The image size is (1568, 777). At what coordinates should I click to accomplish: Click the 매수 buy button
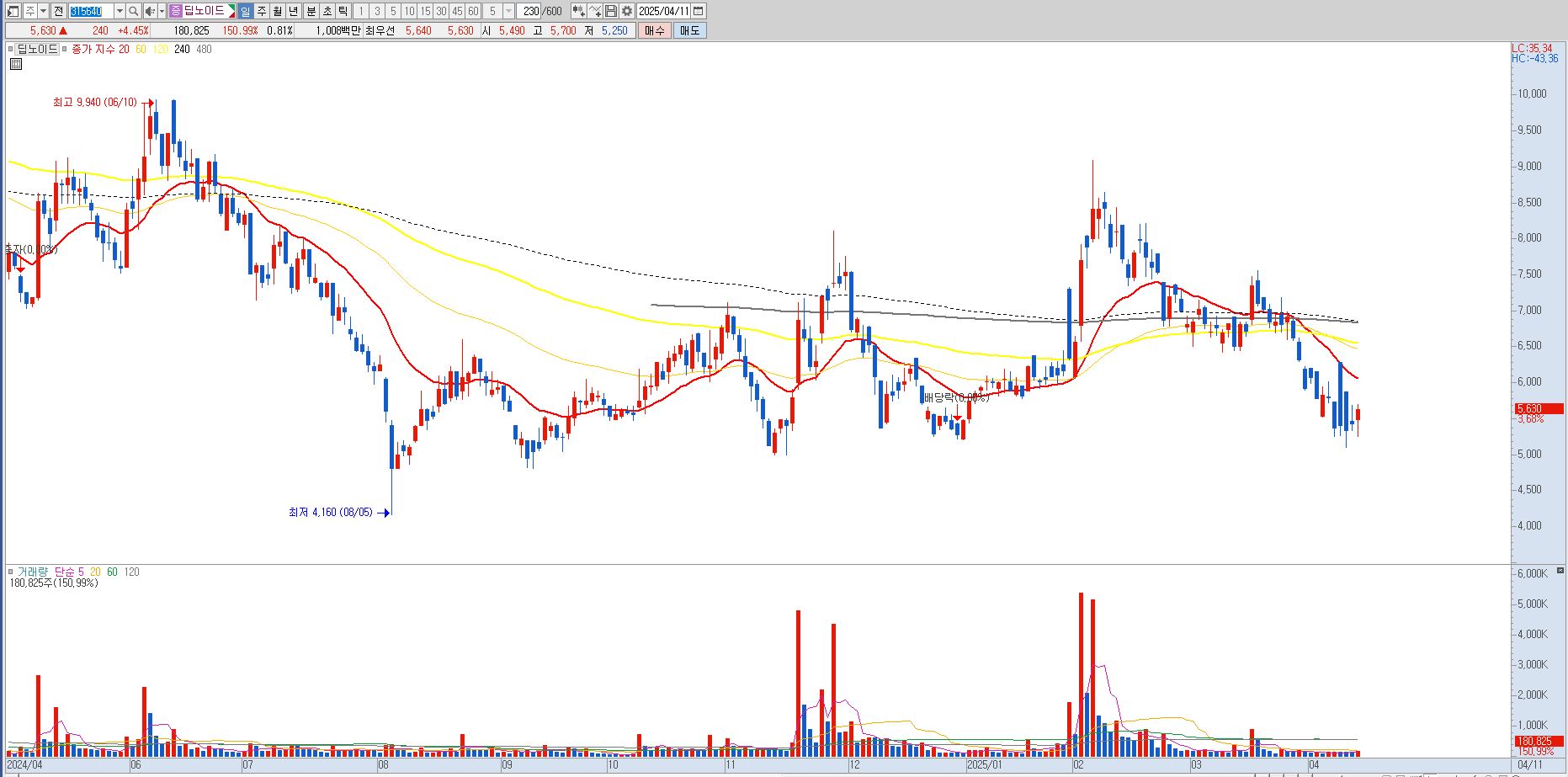point(655,30)
